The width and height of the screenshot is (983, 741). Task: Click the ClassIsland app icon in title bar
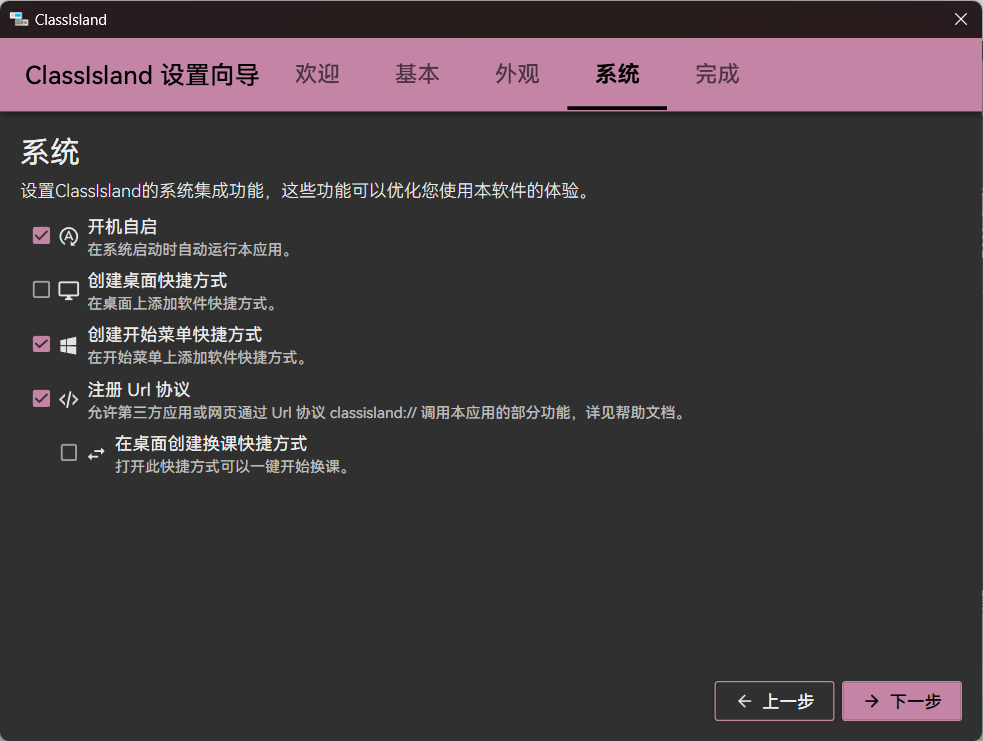tap(19, 19)
